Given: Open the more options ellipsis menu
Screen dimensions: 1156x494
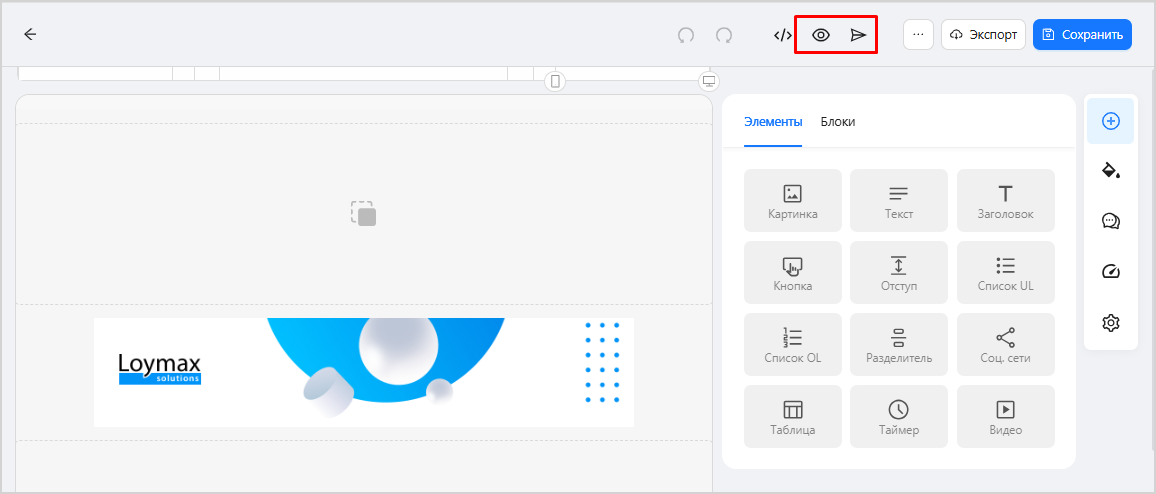Looking at the screenshot, I should tap(918, 34).
